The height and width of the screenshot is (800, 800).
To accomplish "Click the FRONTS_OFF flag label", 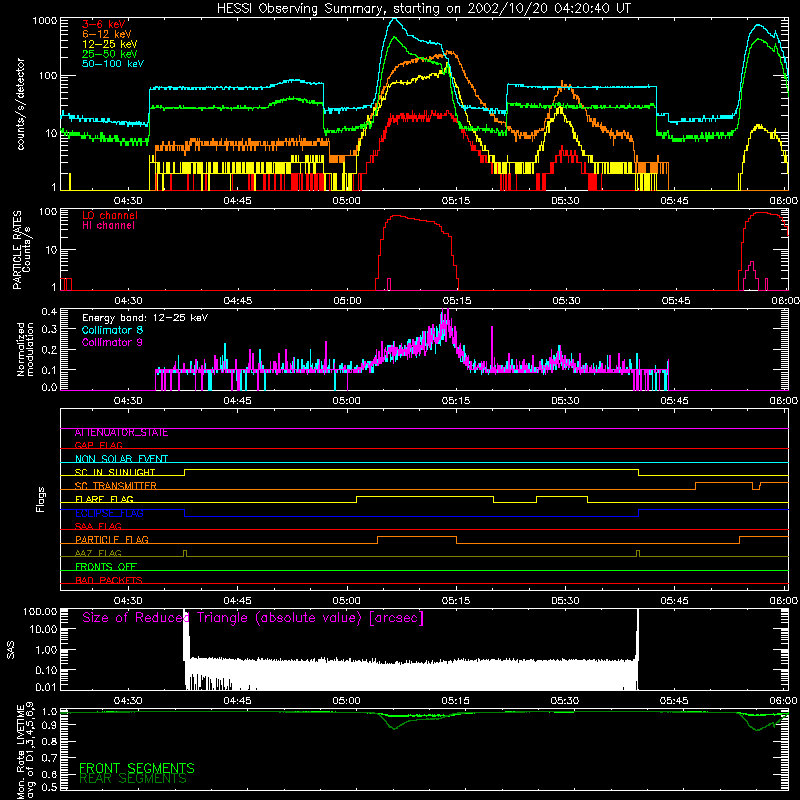I will tap(106, 567).
